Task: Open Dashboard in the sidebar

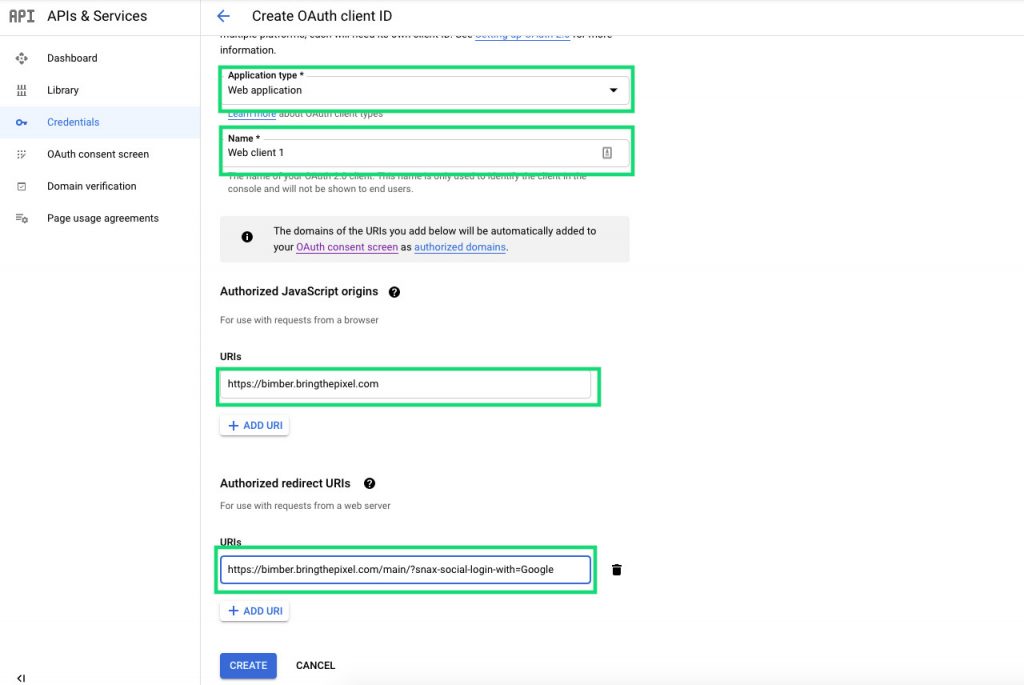Action: [x=72, y=58]
